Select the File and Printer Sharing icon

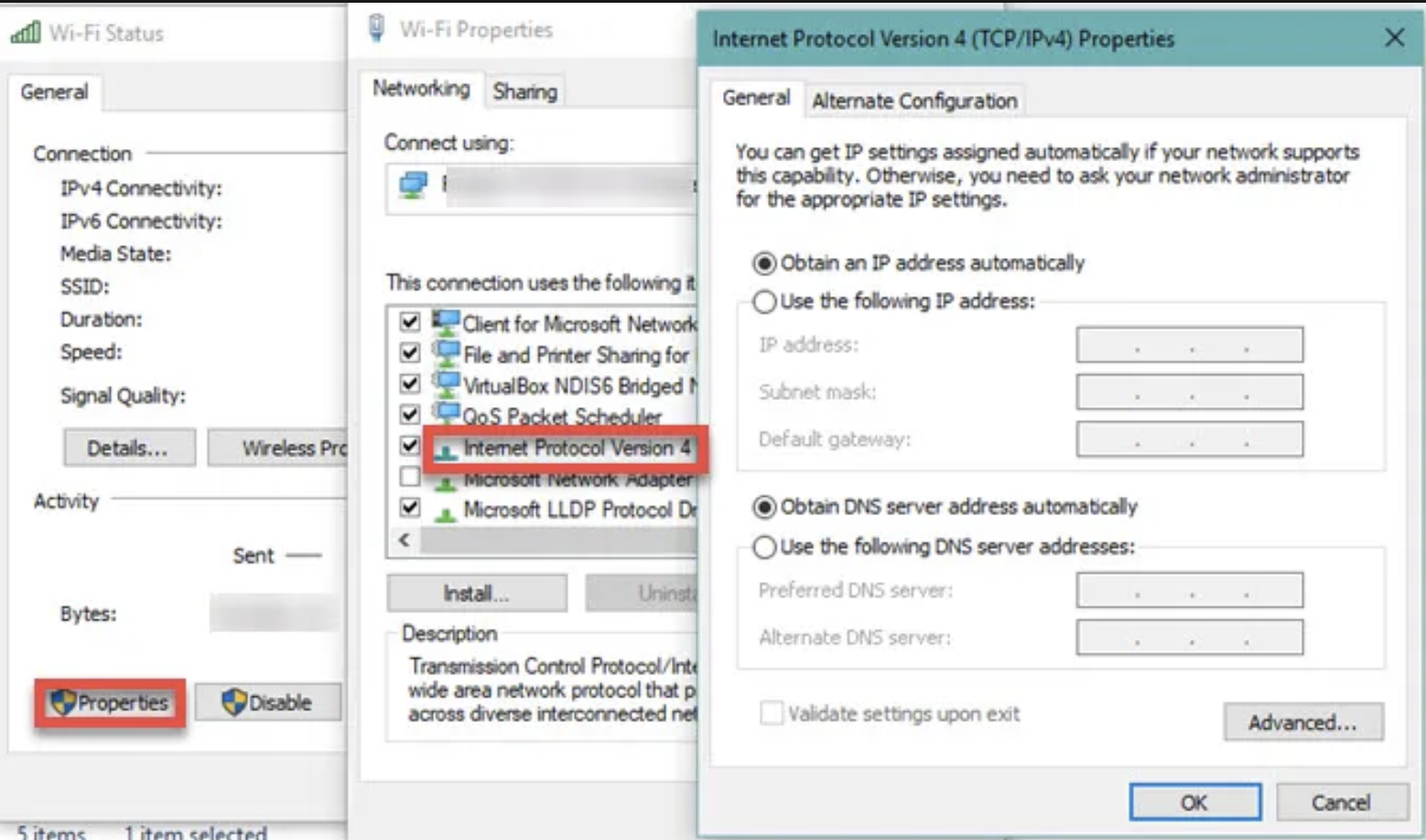tap(446, 352)
